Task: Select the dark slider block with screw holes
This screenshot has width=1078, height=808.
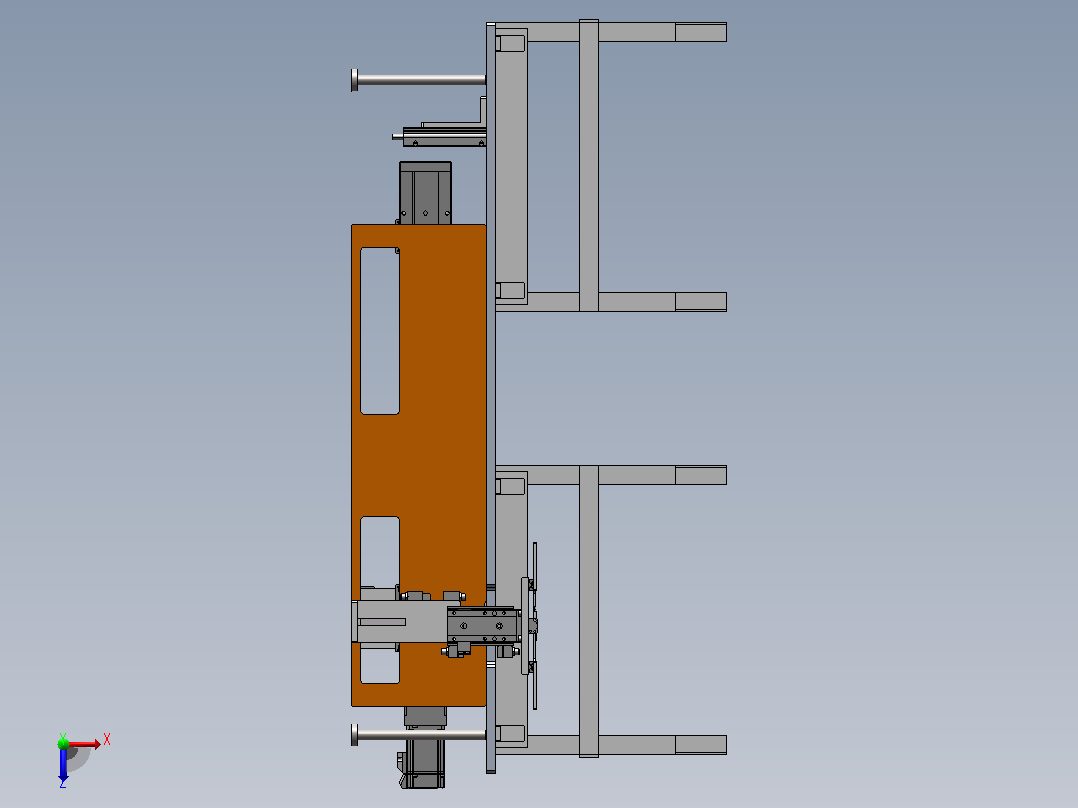Action: point(484,626)
